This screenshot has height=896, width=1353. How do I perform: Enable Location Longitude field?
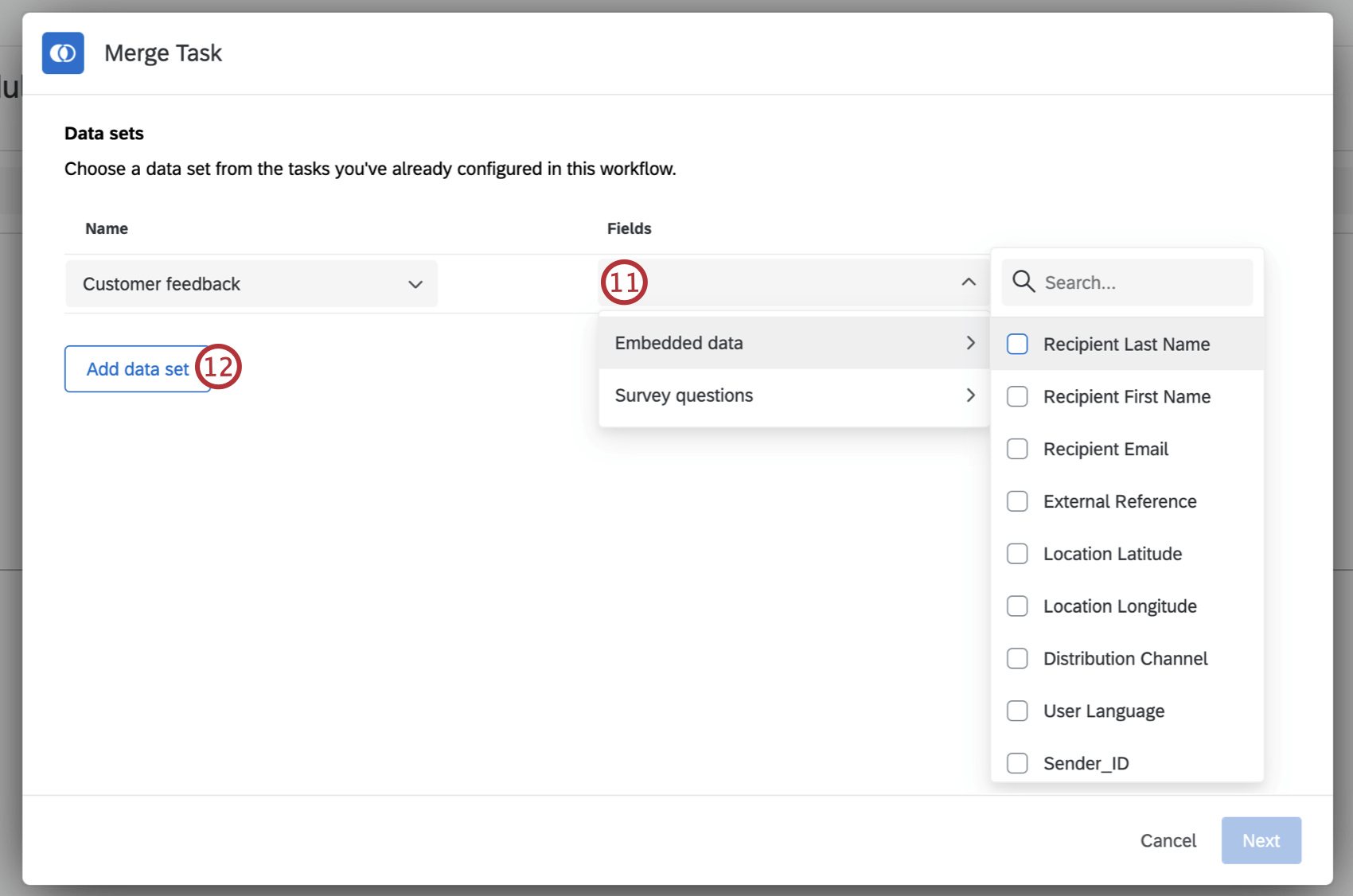click(x=1017, y=606)
